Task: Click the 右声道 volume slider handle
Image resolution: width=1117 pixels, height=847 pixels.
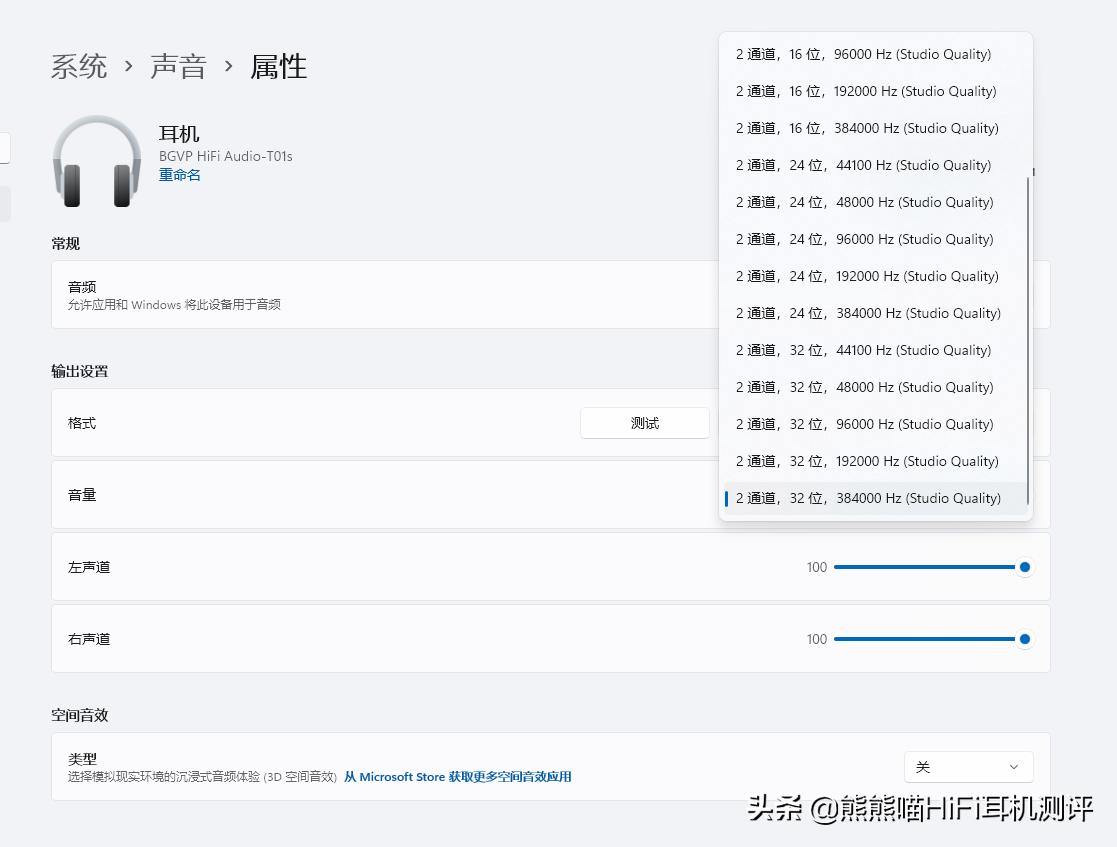Action: 1024,639
